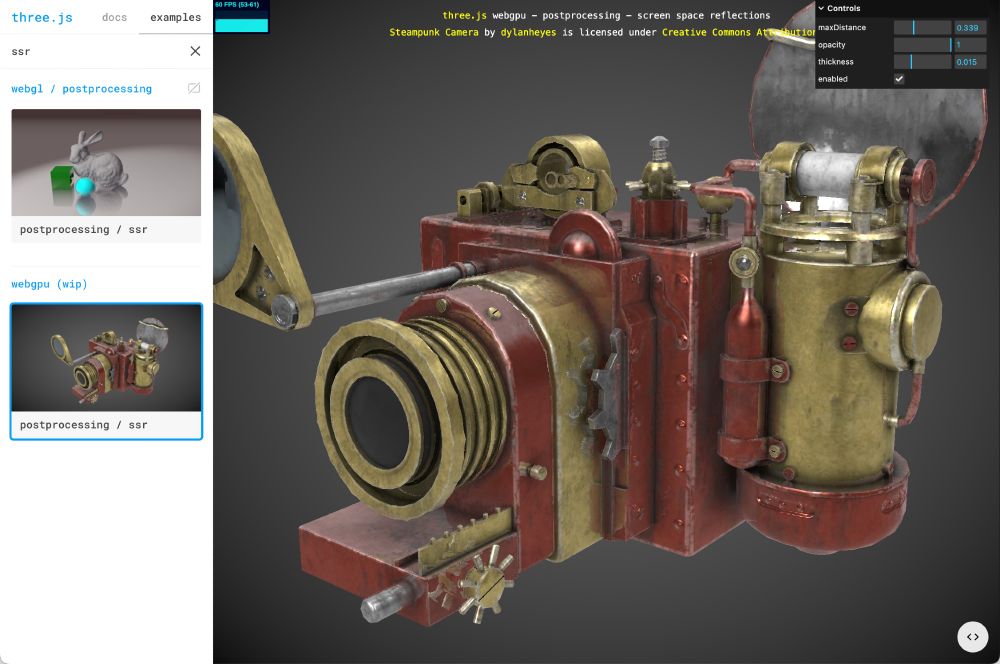Adjust the thickness slider

coord(922,62)
